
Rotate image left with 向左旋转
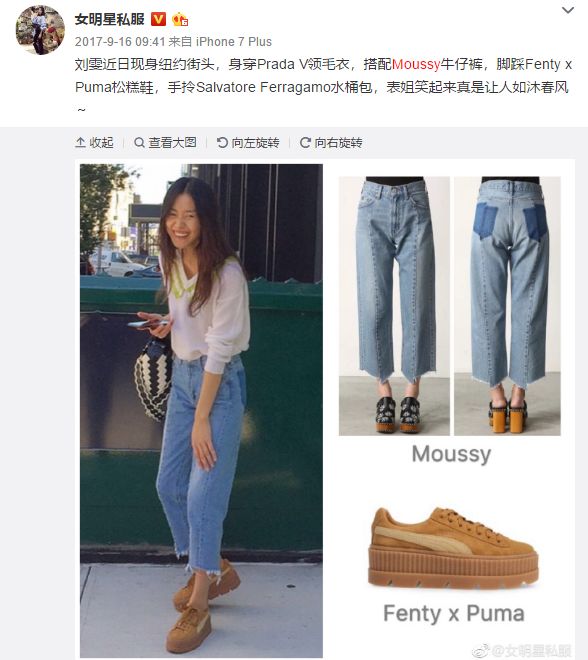click(248, 143)
